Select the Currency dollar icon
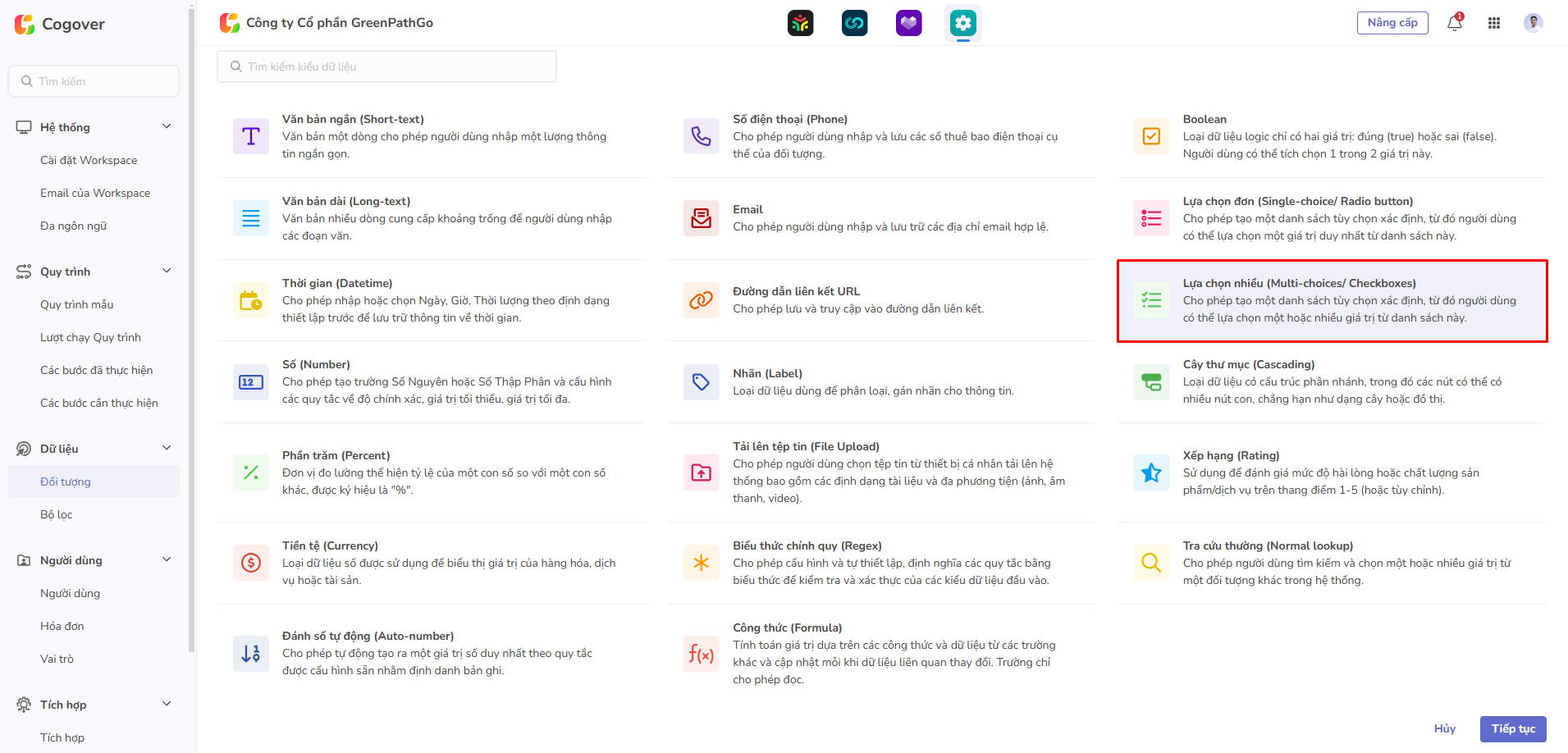The image size is (1568, 753). tap(251, 563)
